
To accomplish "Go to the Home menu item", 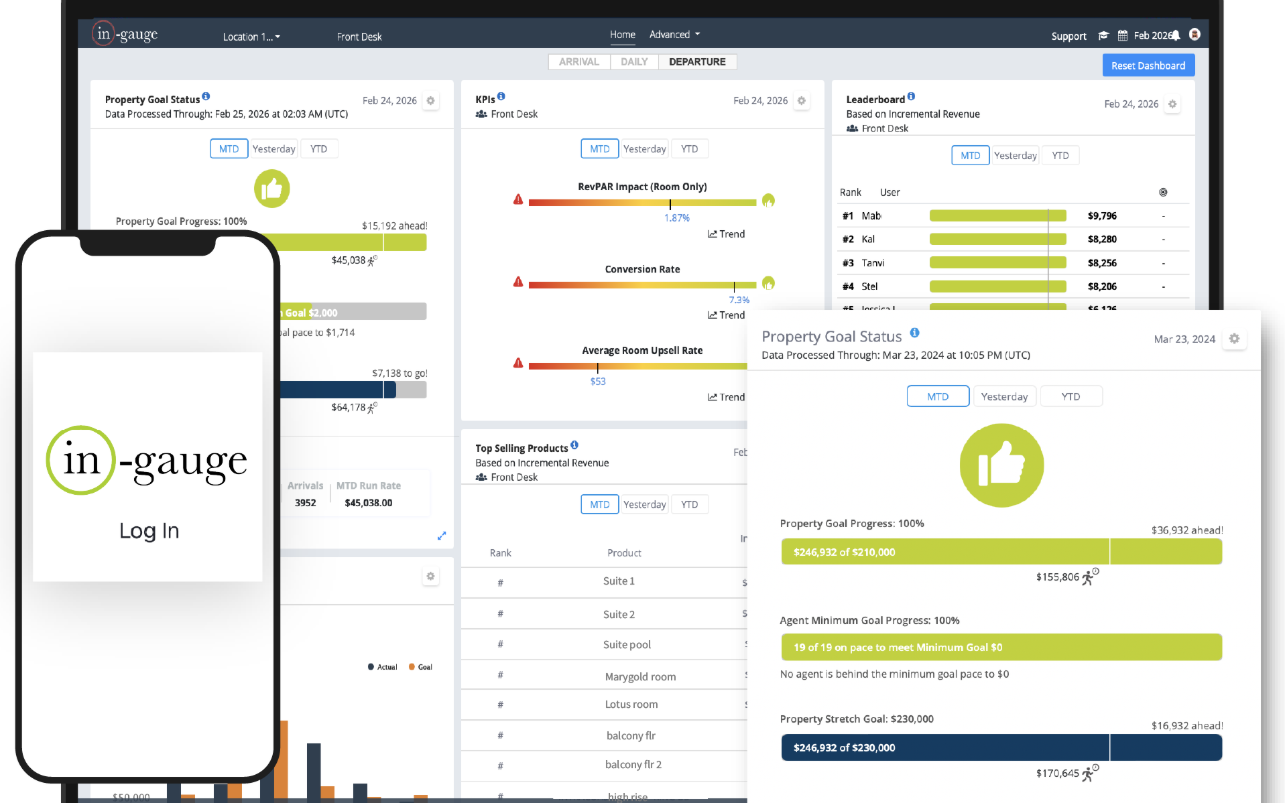I will point(623,35).
